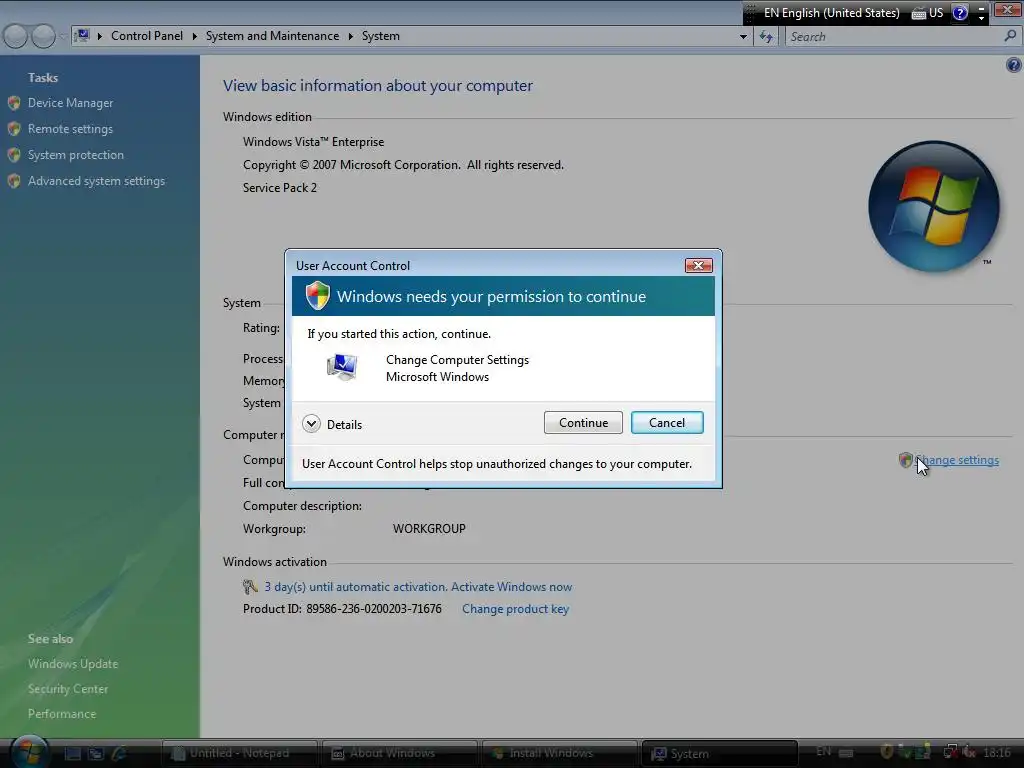1024x768 pixels.
Task: Click the Windows Vista Enterprise edition text
Action: 313,142
